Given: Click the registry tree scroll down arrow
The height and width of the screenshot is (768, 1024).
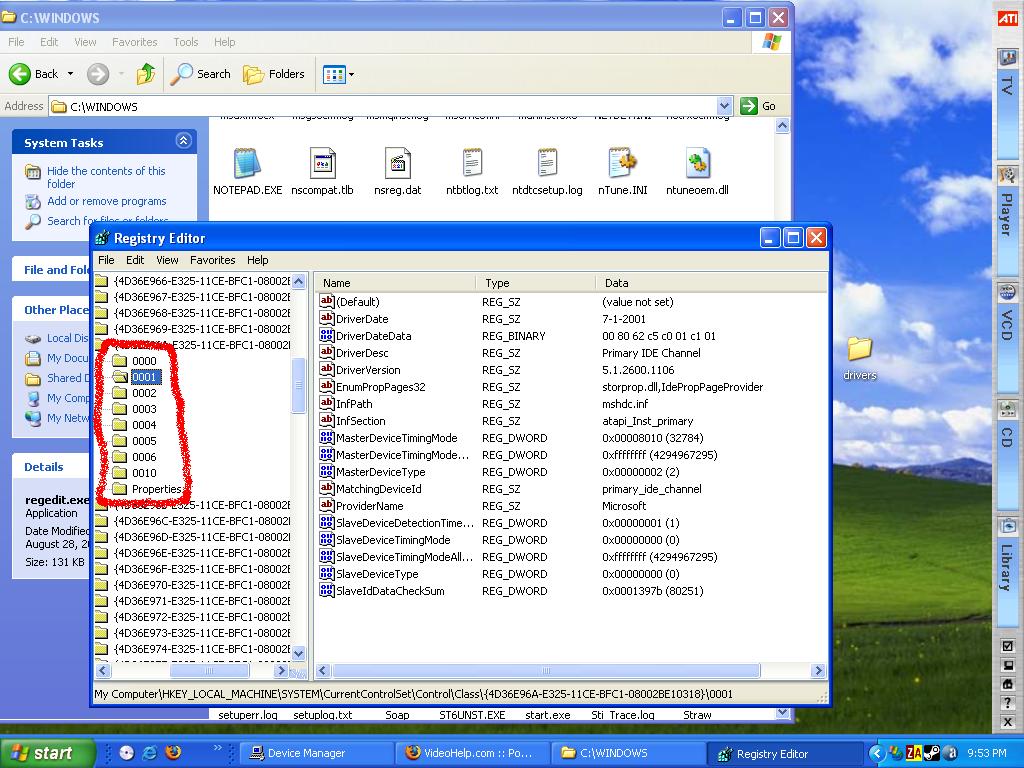Looking at the screenshot, I should click(x=298, y=653).
